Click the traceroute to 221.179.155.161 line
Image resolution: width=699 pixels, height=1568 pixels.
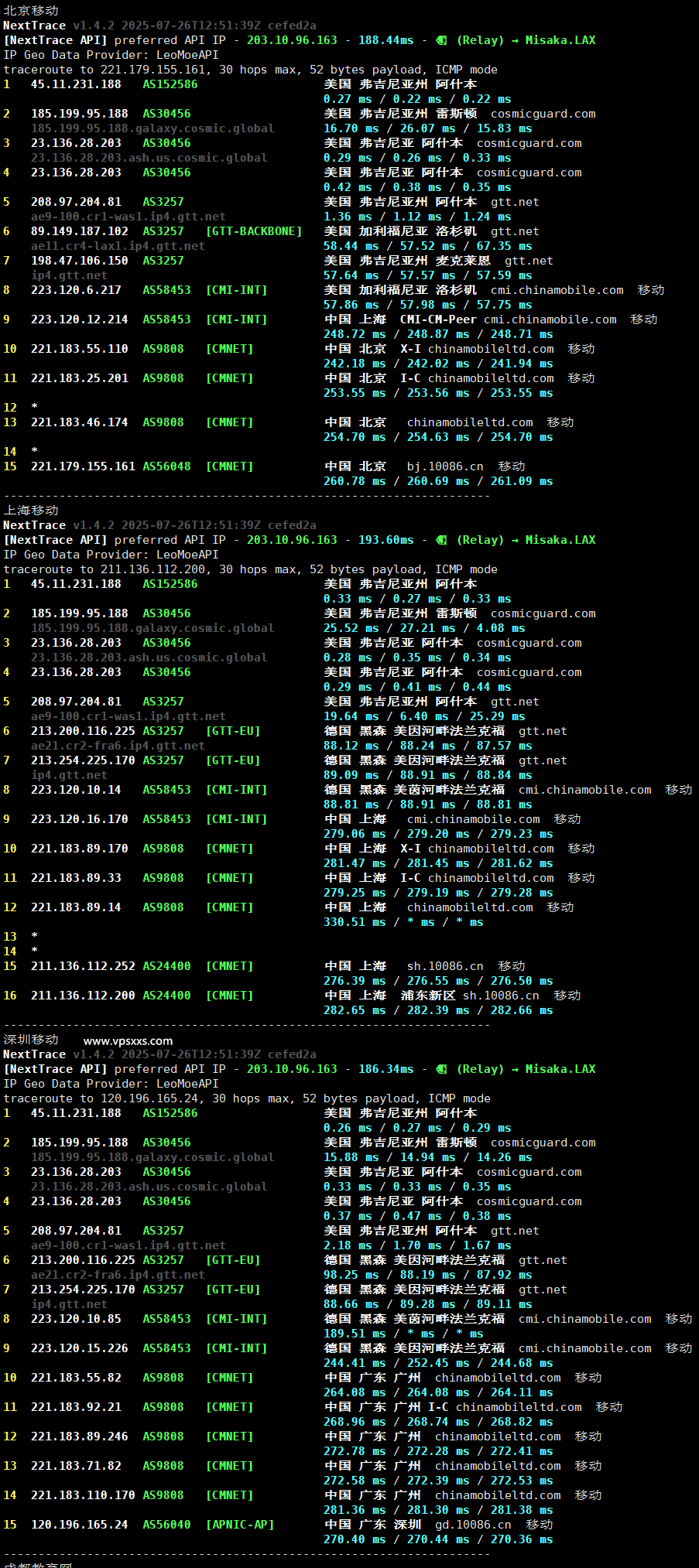coord(251,70)
